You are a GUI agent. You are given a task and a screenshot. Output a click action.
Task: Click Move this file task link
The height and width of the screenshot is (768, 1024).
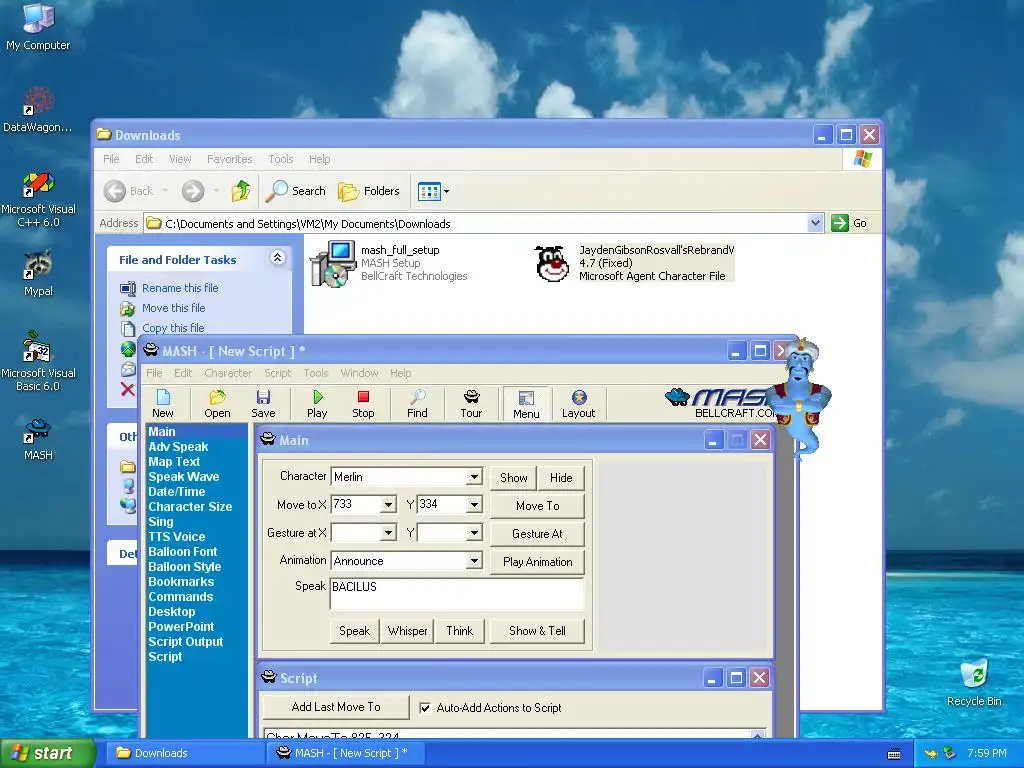174,308
